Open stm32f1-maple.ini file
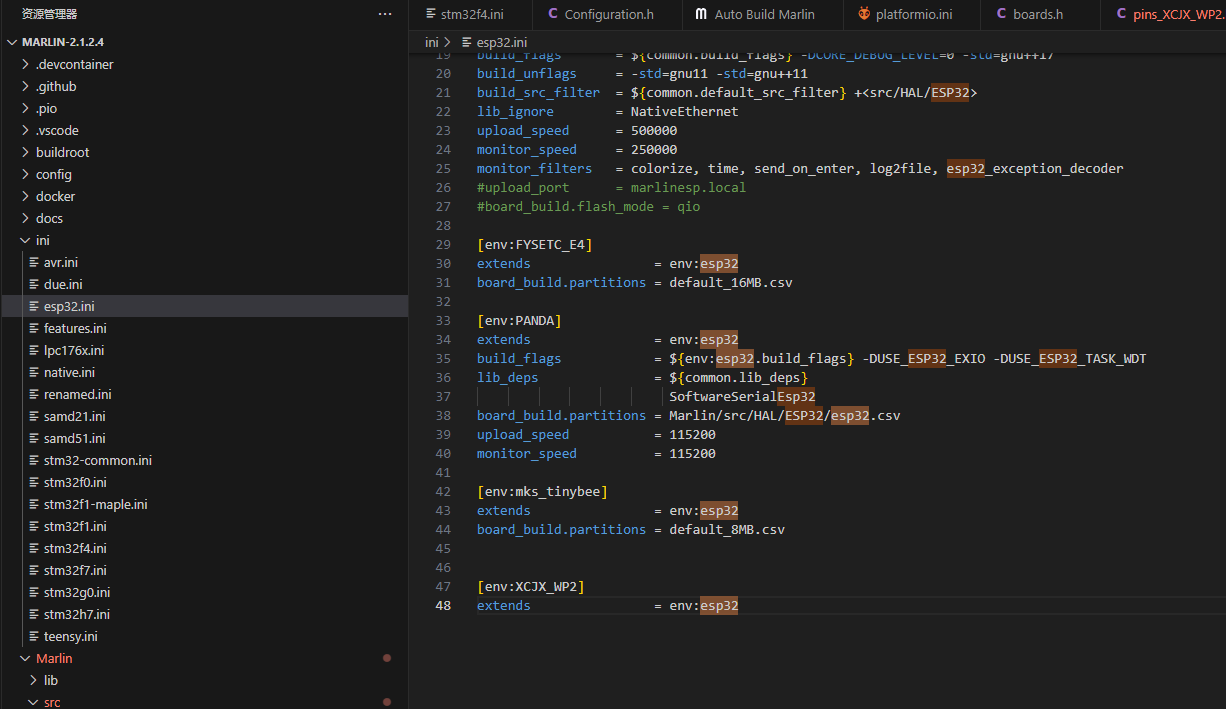The image size is (1226, 709). 204,504
